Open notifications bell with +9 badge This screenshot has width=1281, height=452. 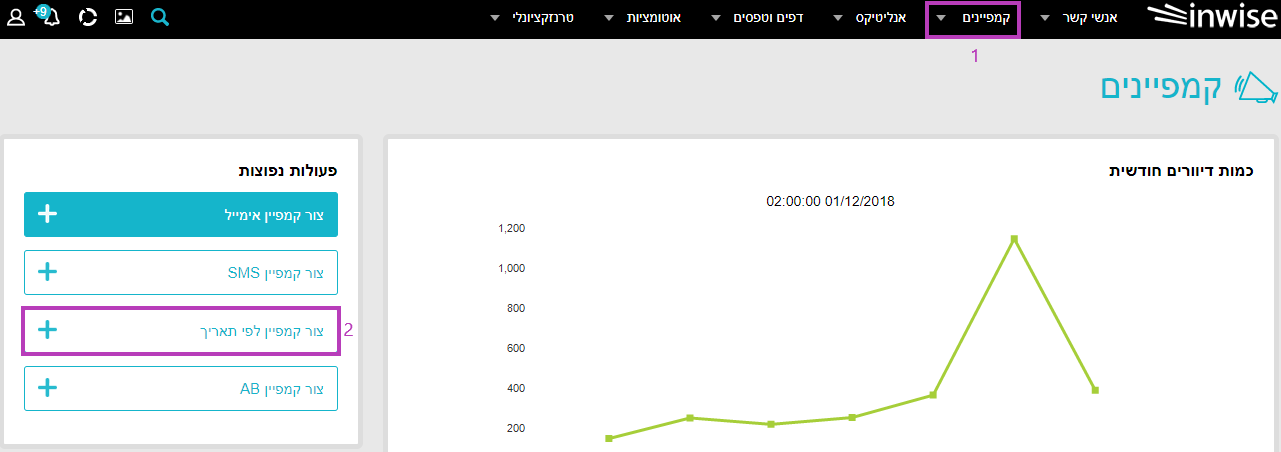[47, 17]
